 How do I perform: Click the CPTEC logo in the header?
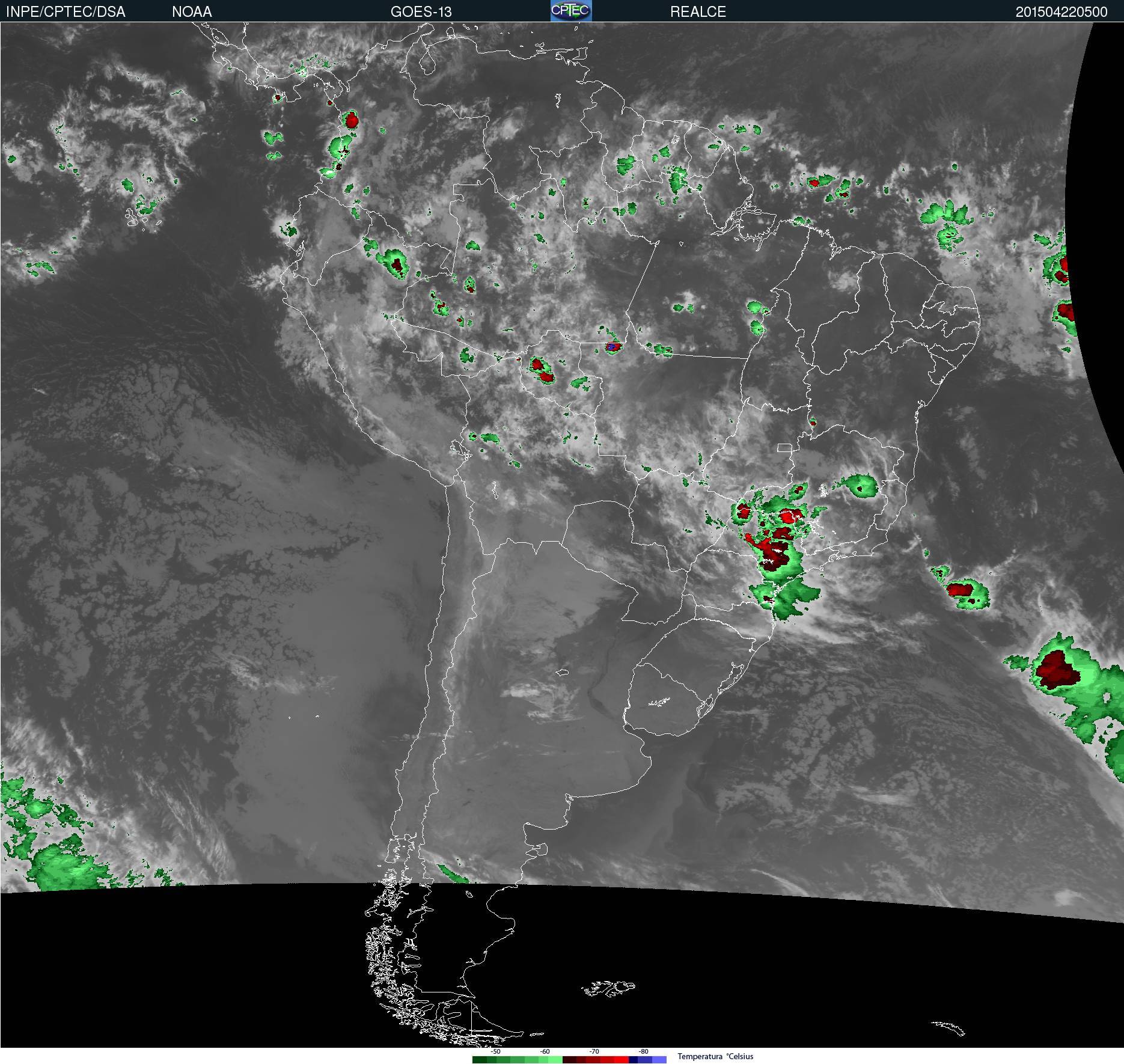coord(571,11)
